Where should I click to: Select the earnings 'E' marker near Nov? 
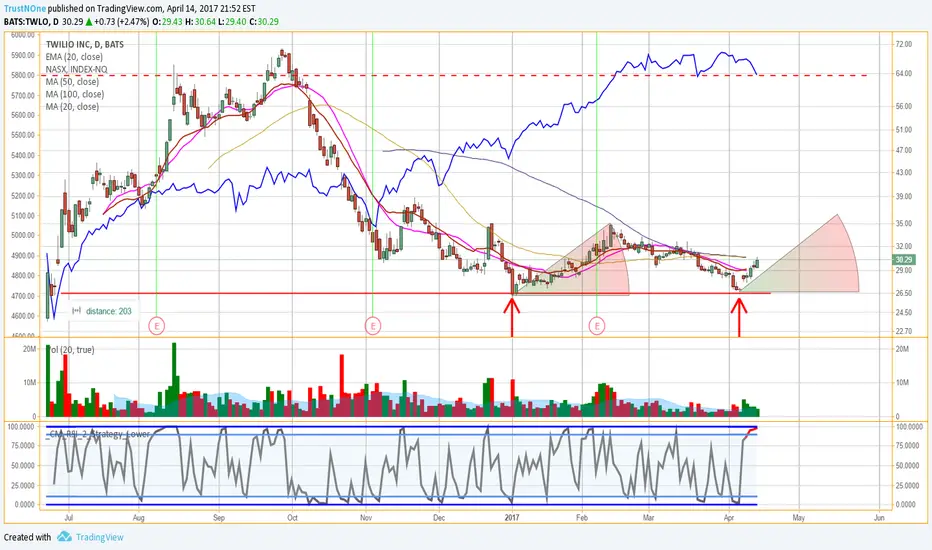click(373, 325)
